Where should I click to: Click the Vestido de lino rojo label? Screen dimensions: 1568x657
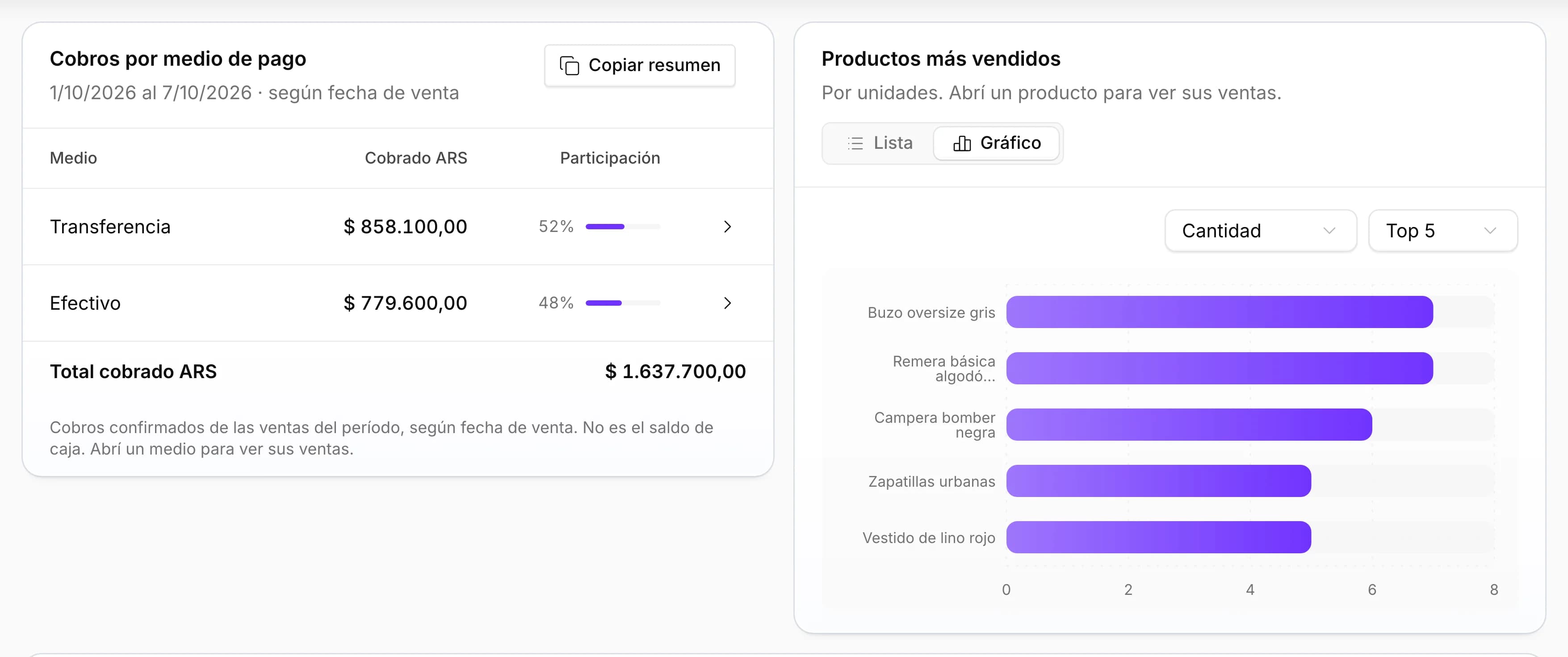pyautogui.click(x=929, y=538)
